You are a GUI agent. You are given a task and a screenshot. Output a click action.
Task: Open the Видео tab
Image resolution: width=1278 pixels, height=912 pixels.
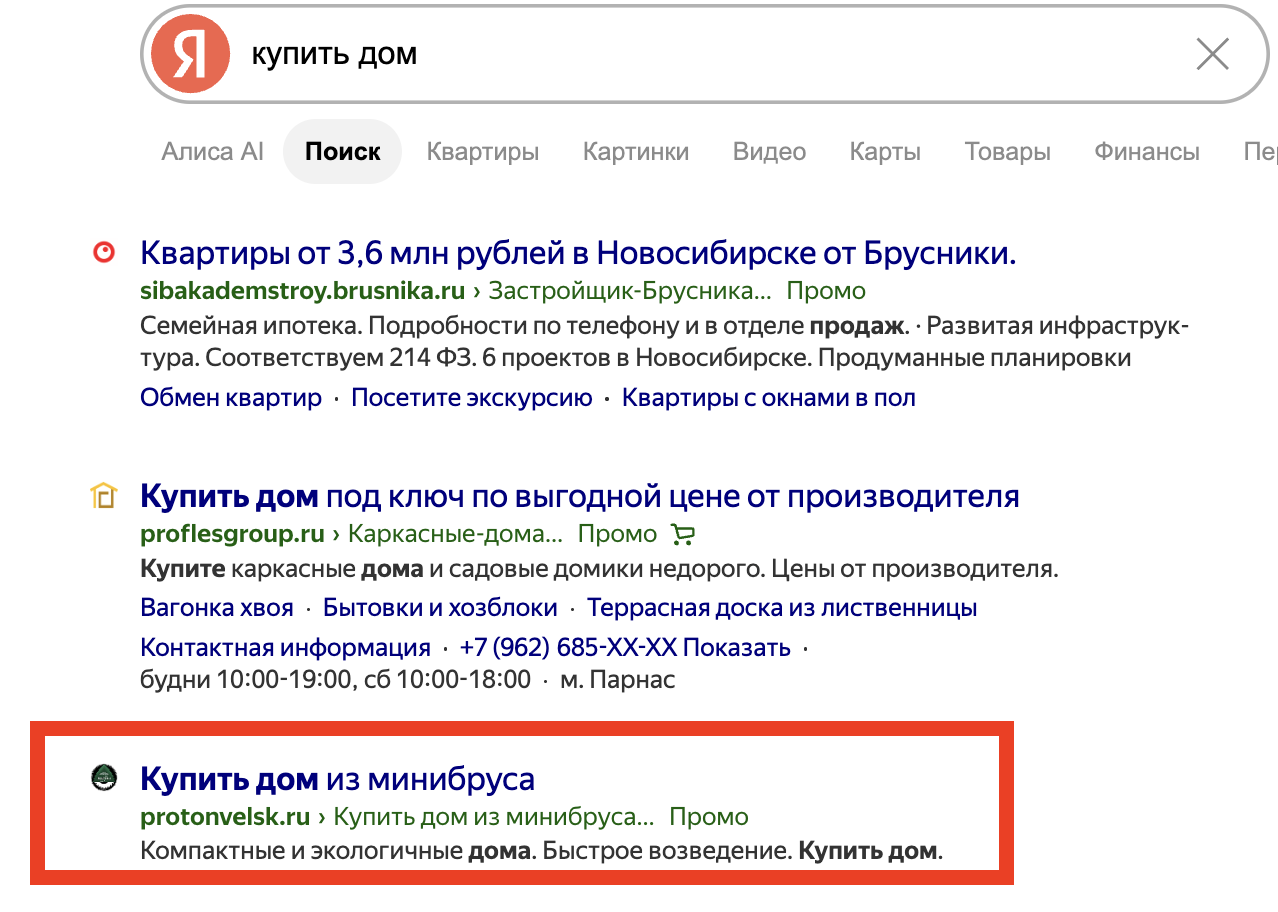[x=769, y=152]
